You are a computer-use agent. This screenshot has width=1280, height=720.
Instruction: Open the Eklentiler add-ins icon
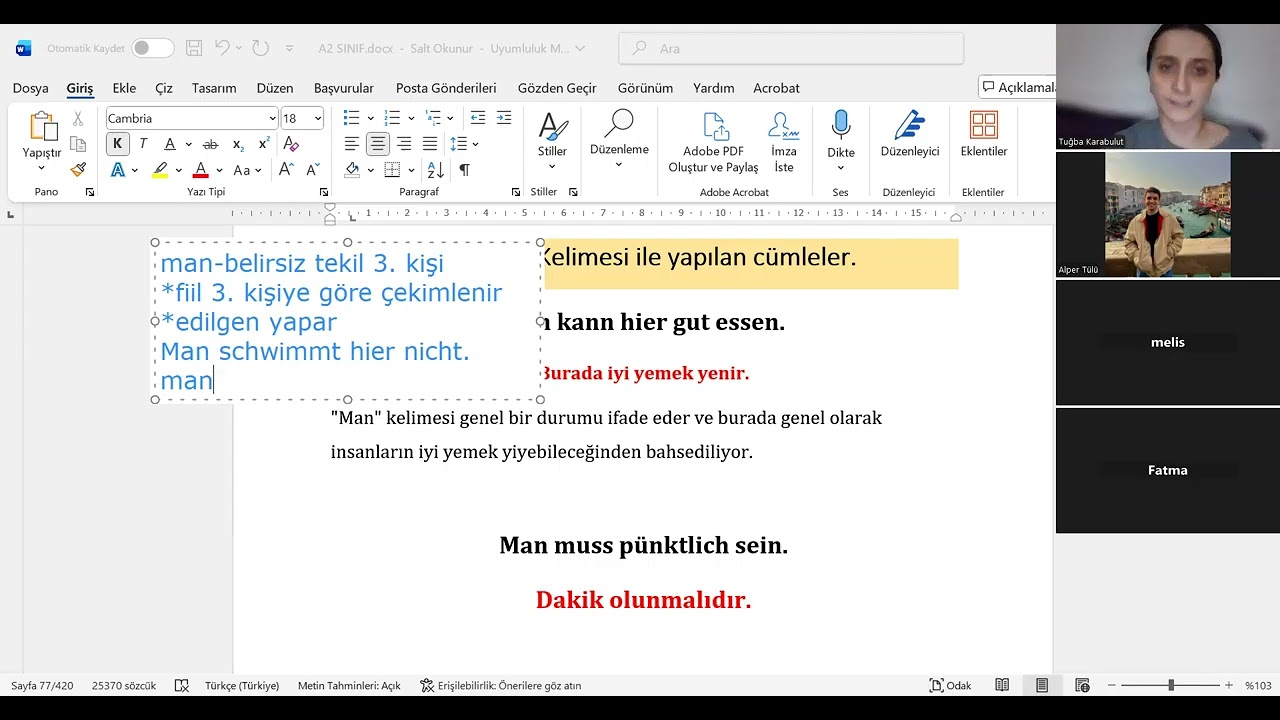[x=984, y=125]
